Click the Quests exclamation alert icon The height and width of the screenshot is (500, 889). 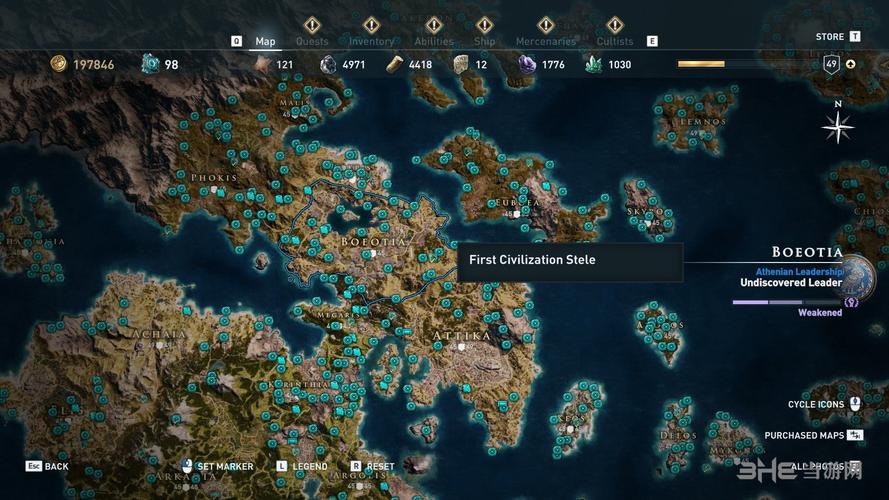click(312, 25)
